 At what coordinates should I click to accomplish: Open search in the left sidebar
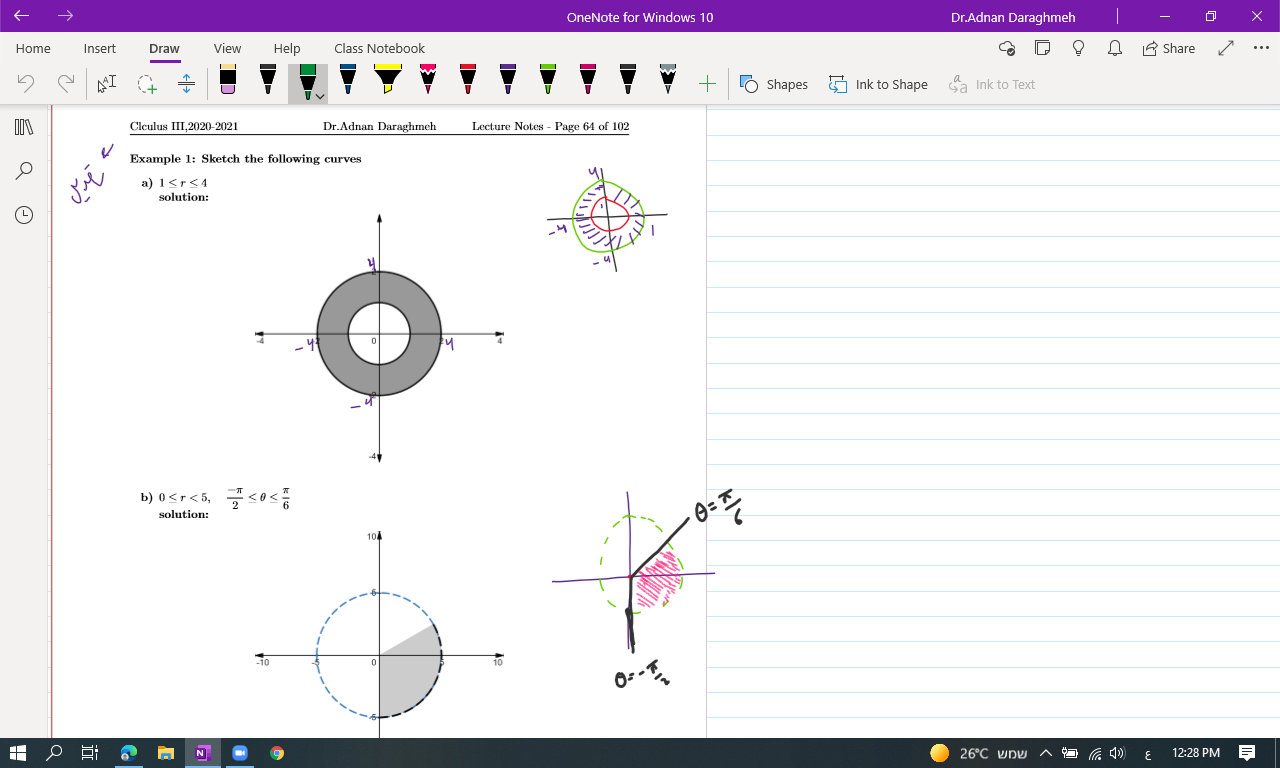pyautogui.click(x=24, y=171)
